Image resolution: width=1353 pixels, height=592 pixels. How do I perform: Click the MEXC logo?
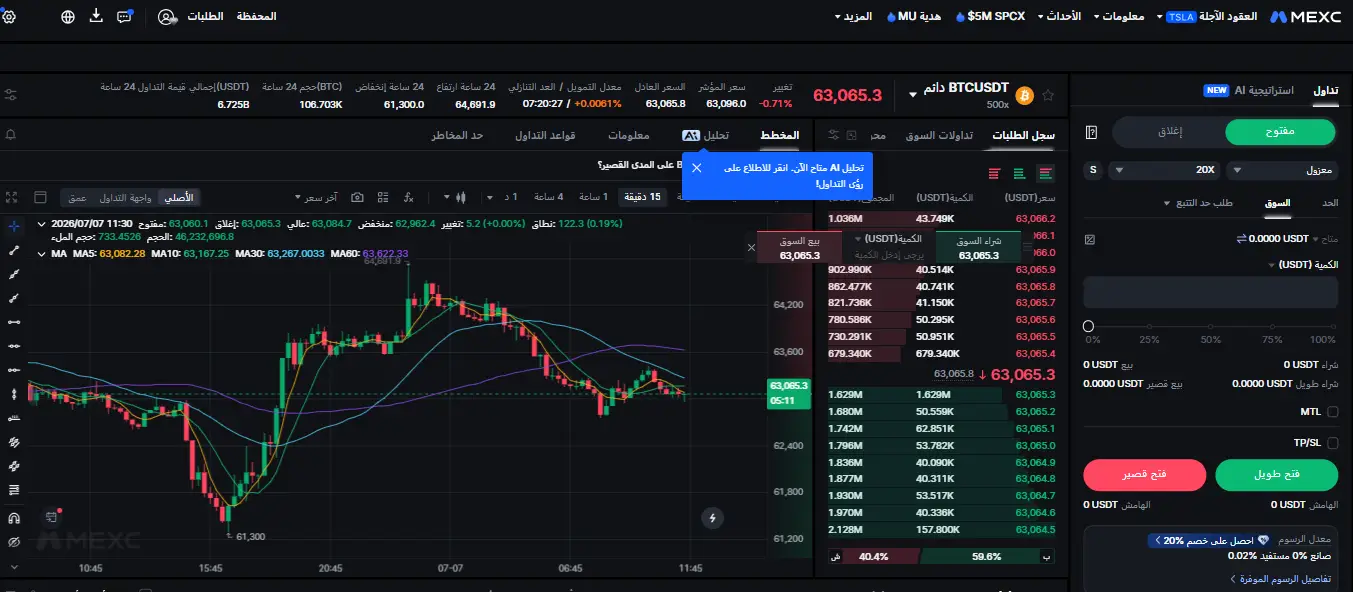pyautogui.click(x=1305, y=17)
